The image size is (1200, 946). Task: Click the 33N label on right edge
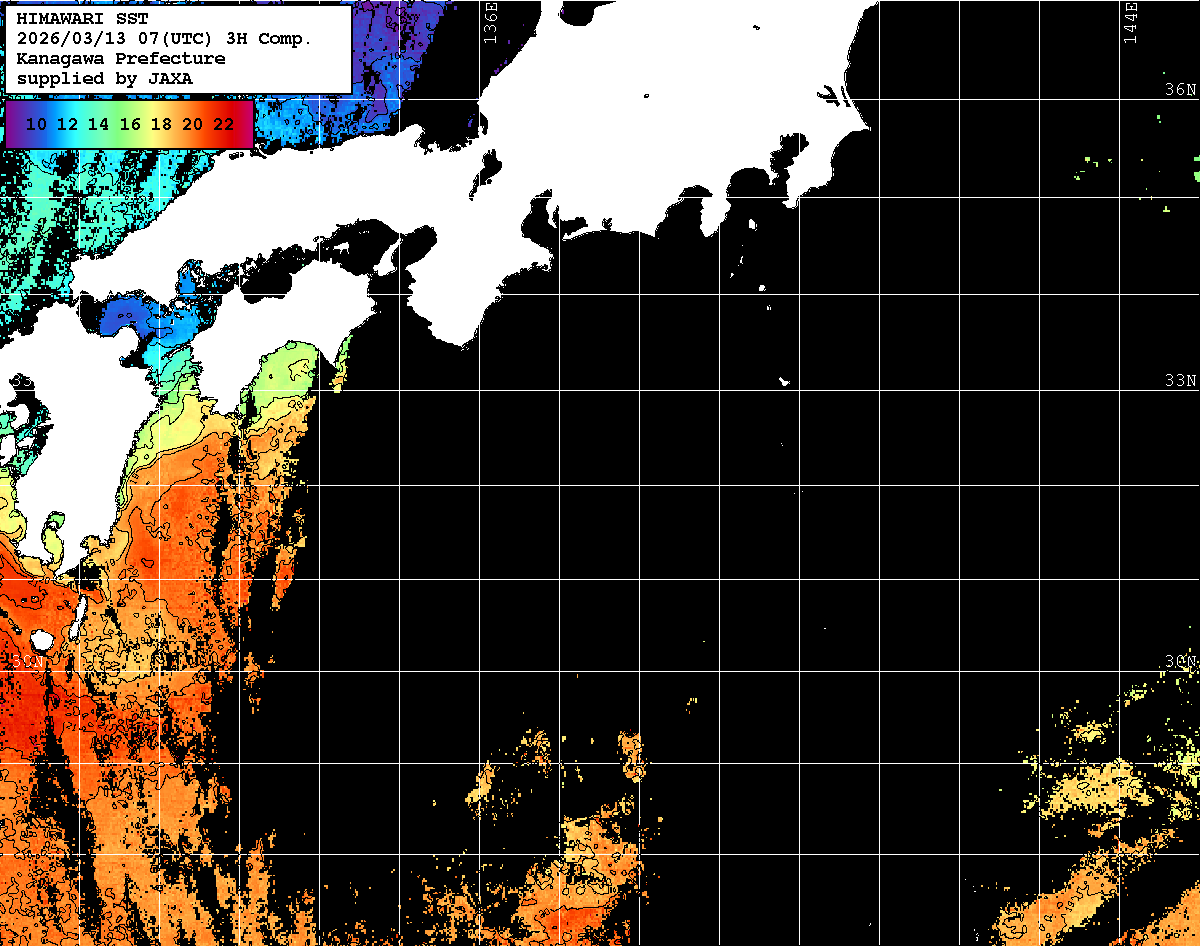point(1180,381)
